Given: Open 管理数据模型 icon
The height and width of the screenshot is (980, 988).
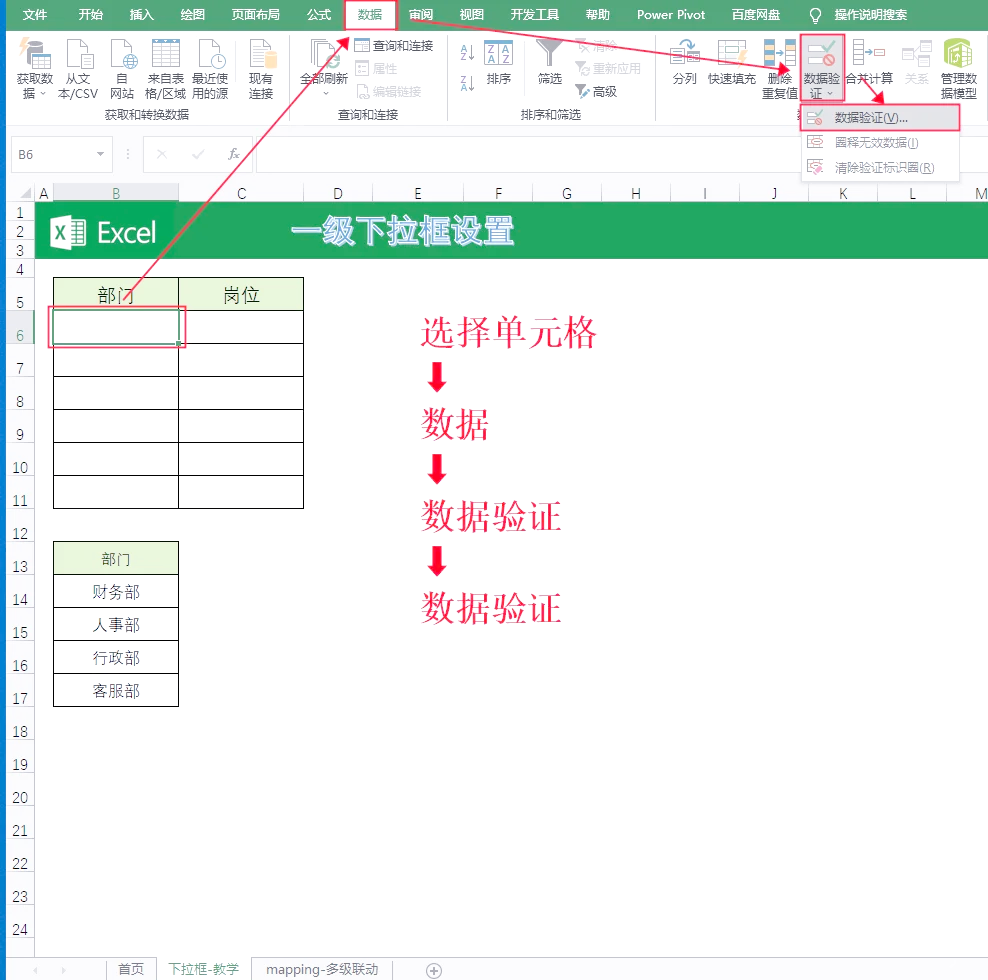Looking at the screenshot, I should 958,54.
